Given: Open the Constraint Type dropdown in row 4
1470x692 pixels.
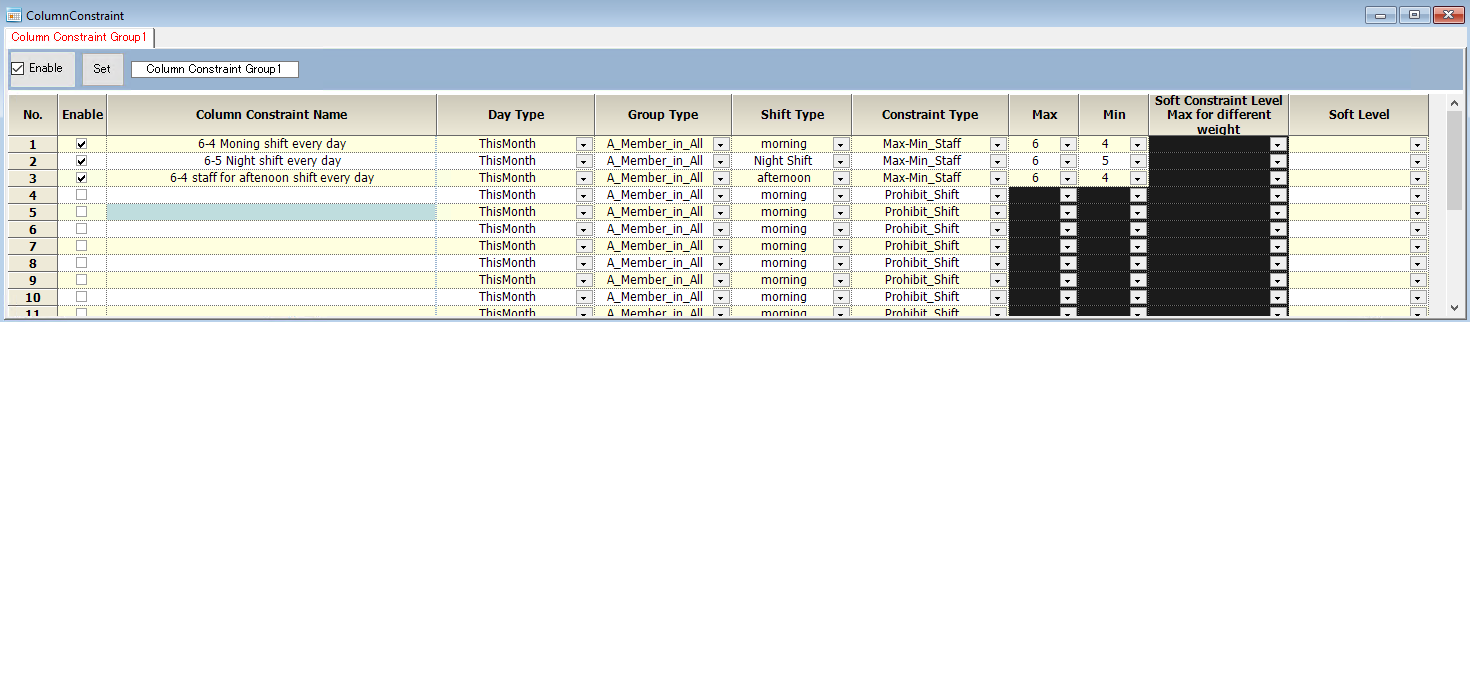Looking at the screenshot, I should (x=998, y=195).
